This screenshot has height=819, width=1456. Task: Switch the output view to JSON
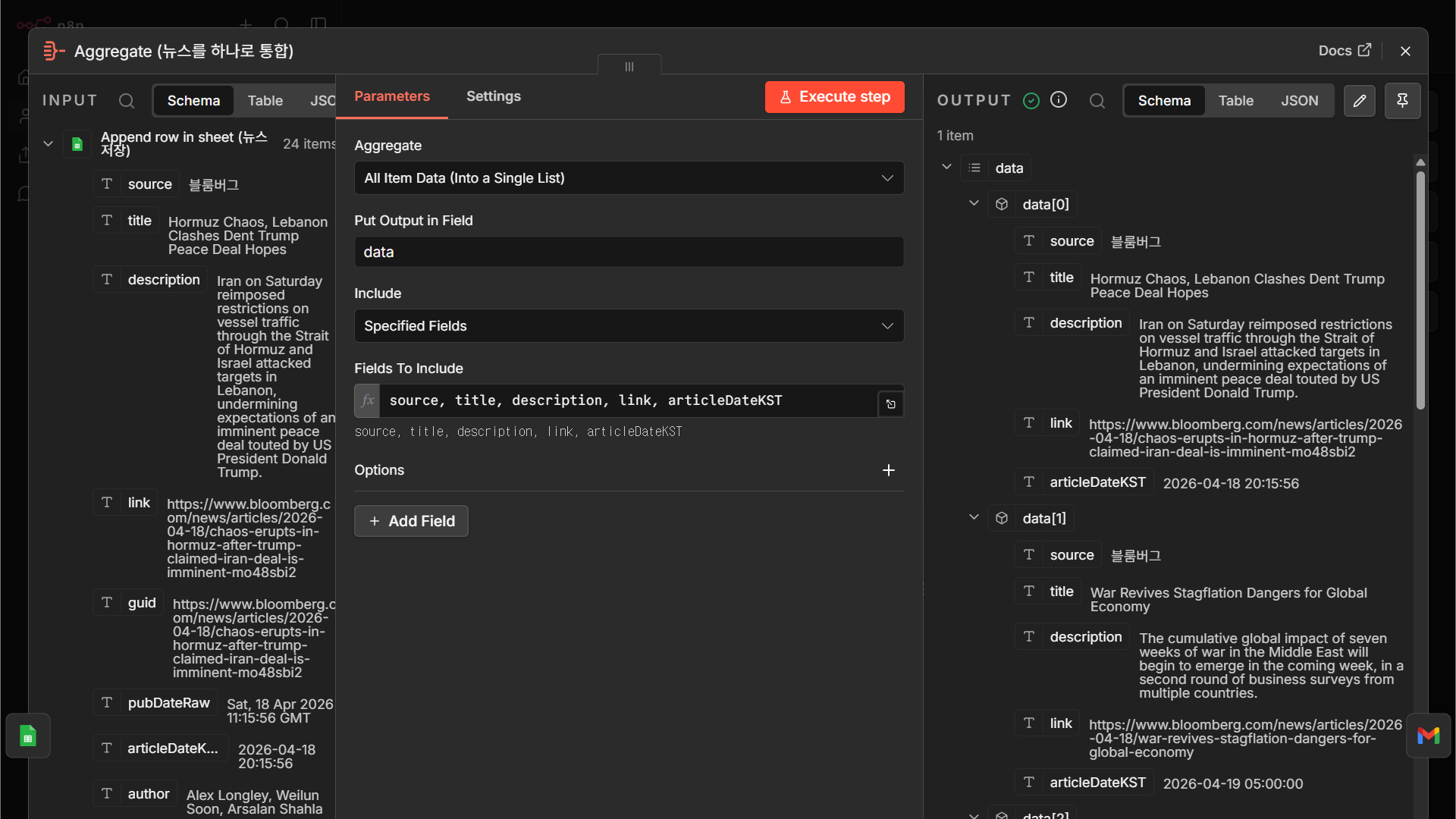click(1299, 101)
